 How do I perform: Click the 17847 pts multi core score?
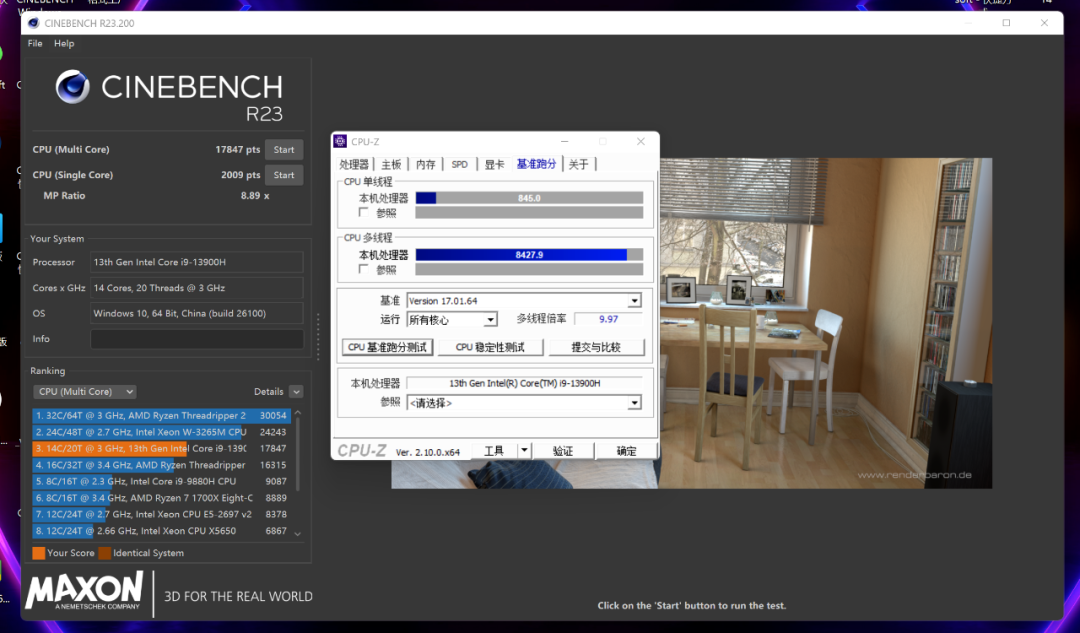point(238,149)
